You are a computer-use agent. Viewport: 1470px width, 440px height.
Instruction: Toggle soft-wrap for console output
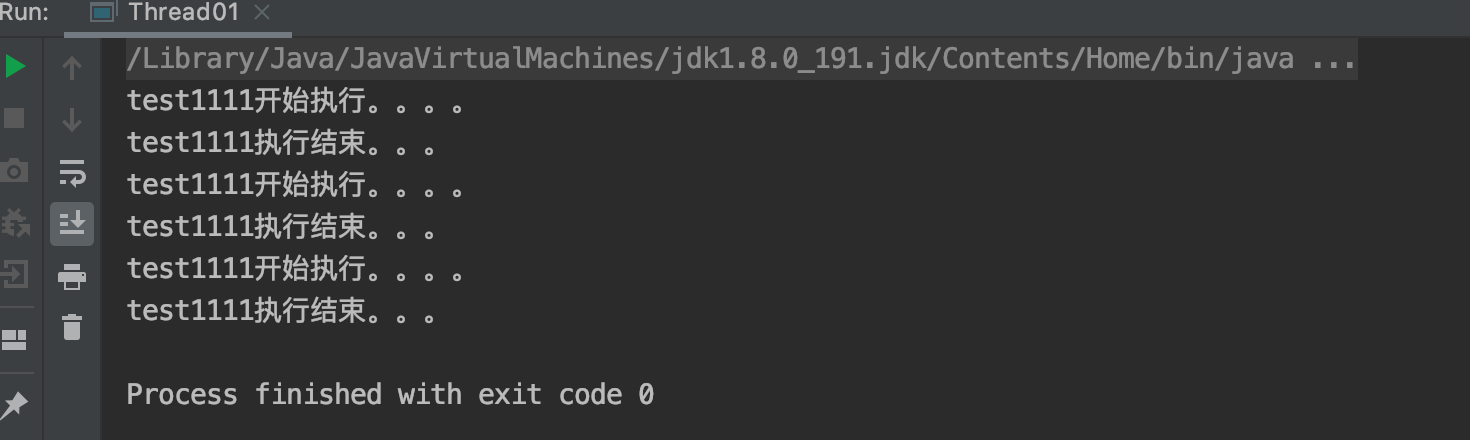(72, 172)
